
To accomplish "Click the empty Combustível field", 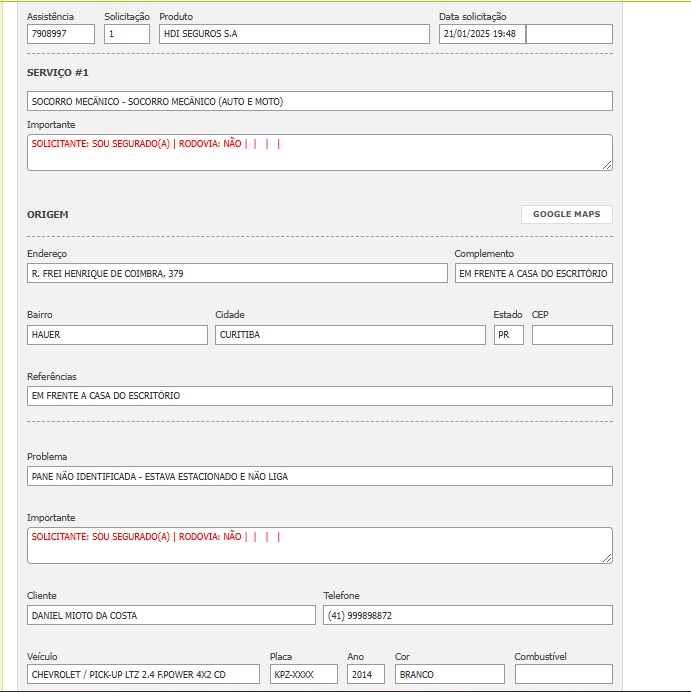I will pos(563,674).
